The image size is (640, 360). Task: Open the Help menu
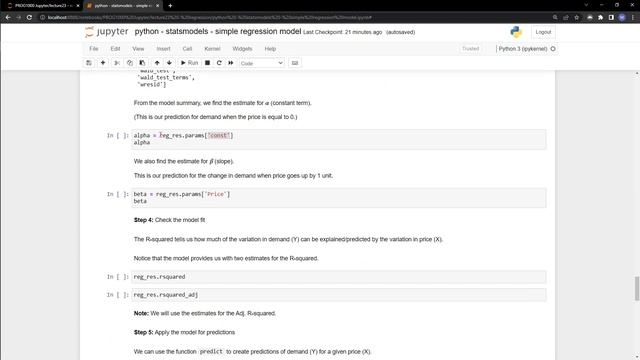click(270, 49)
